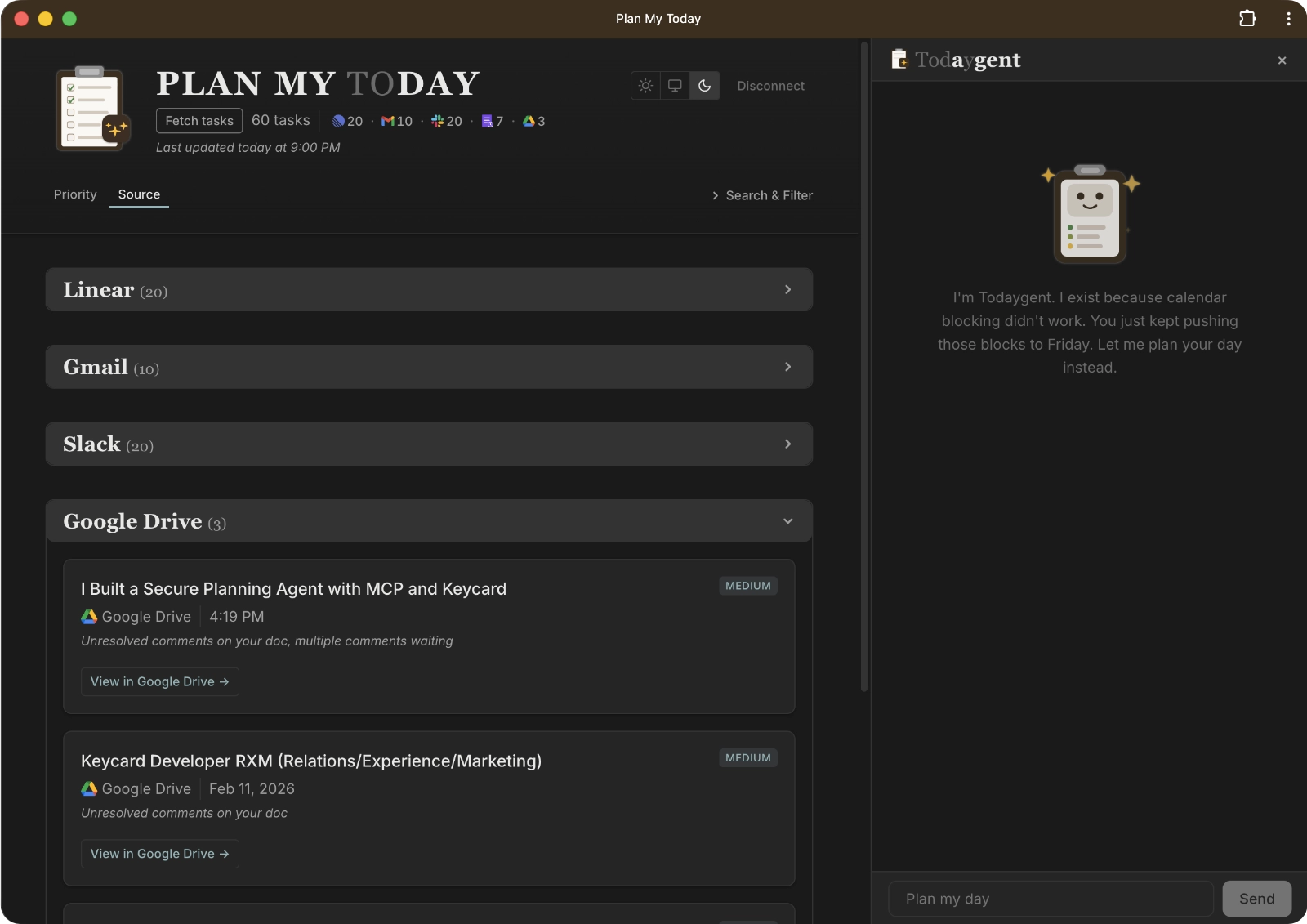Screen dimensions: 1307x924
Task: Enable dark mode via the moon toggle
Action: 705,85
